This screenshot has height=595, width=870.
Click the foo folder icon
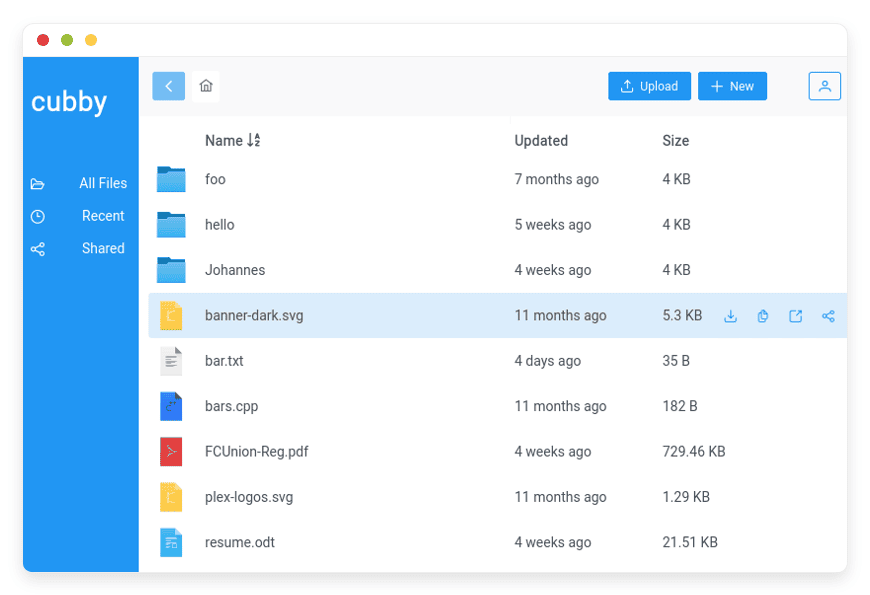pos(171,179)
